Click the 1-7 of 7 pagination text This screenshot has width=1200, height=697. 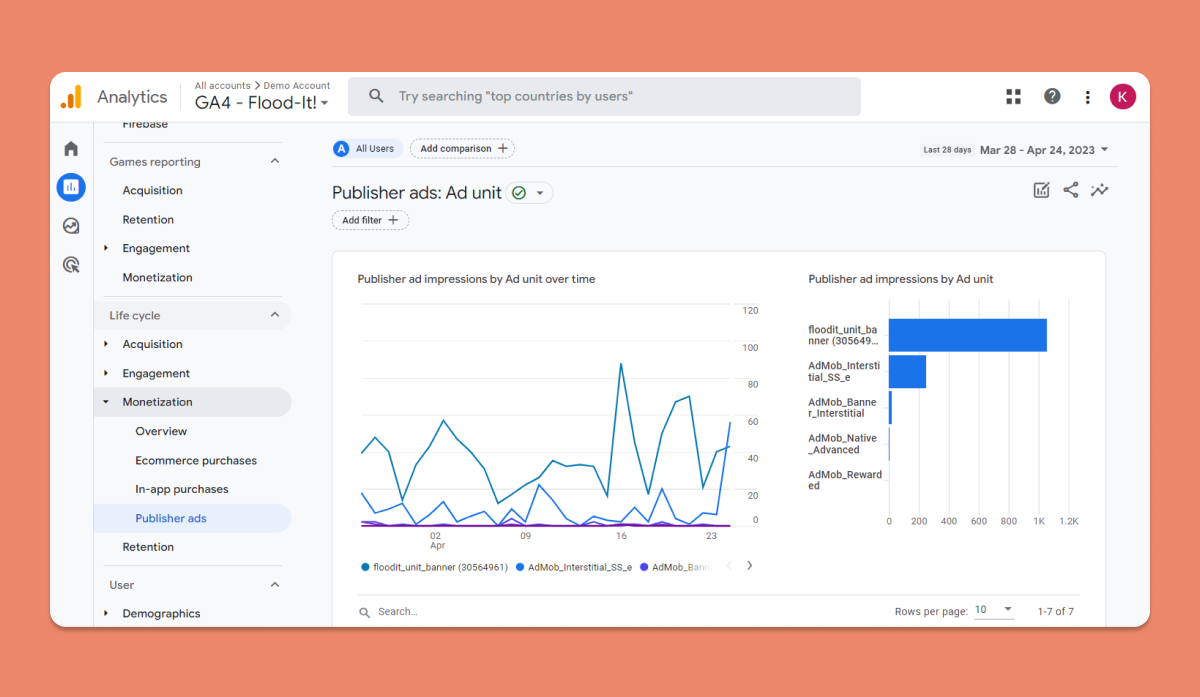pyautogui.click(x=1056, y=611)
